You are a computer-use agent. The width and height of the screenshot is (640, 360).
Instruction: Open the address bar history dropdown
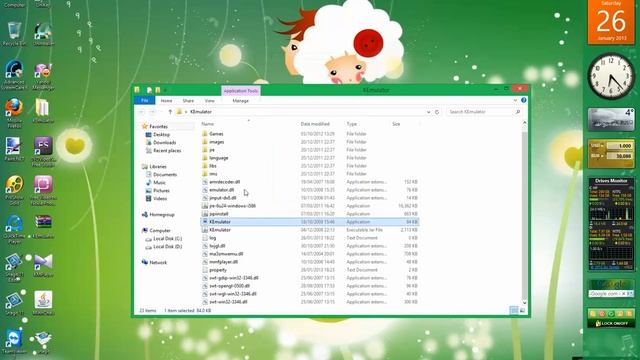[x=428, y=112]
